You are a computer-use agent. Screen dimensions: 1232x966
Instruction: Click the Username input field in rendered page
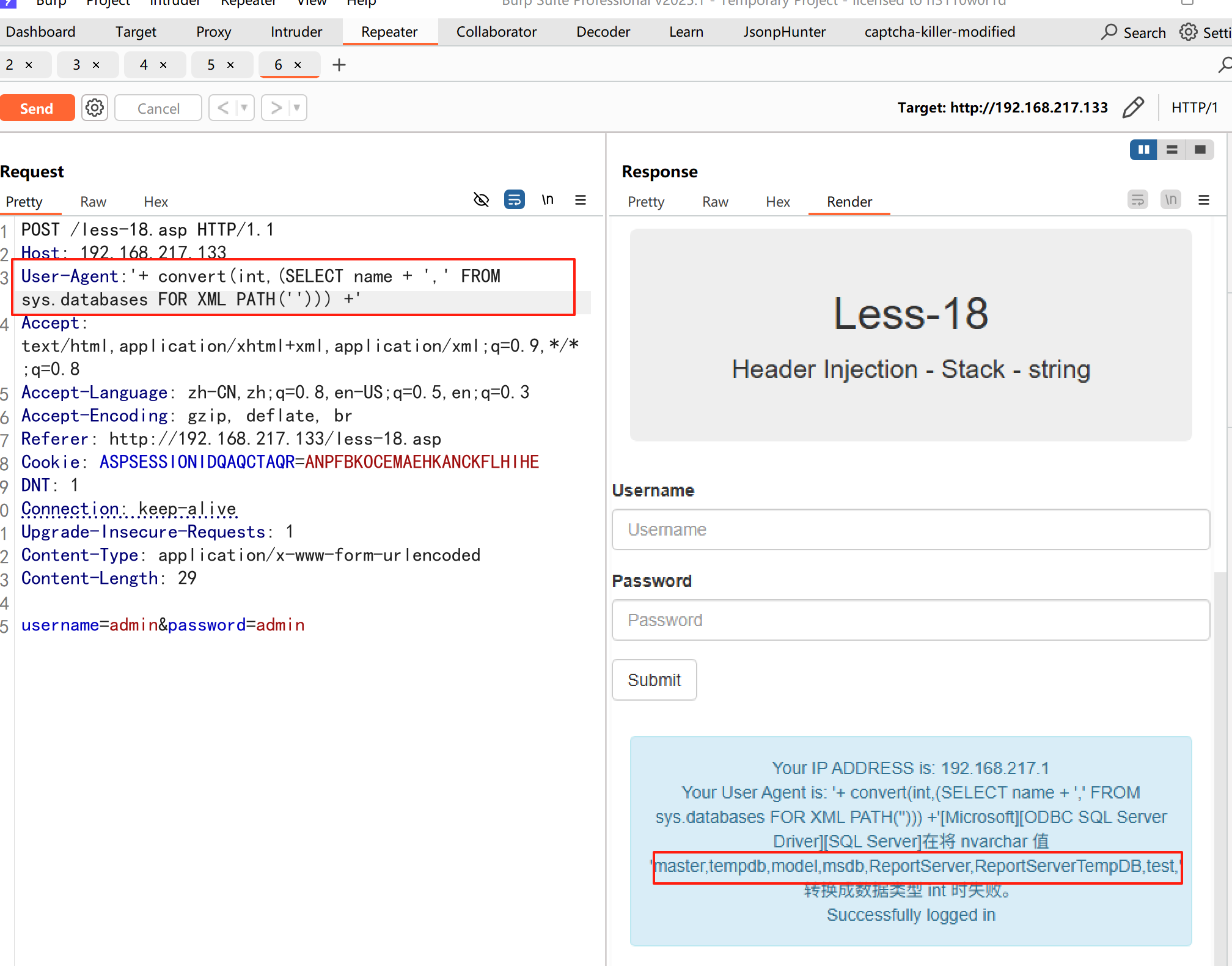[x=910, y=529]
